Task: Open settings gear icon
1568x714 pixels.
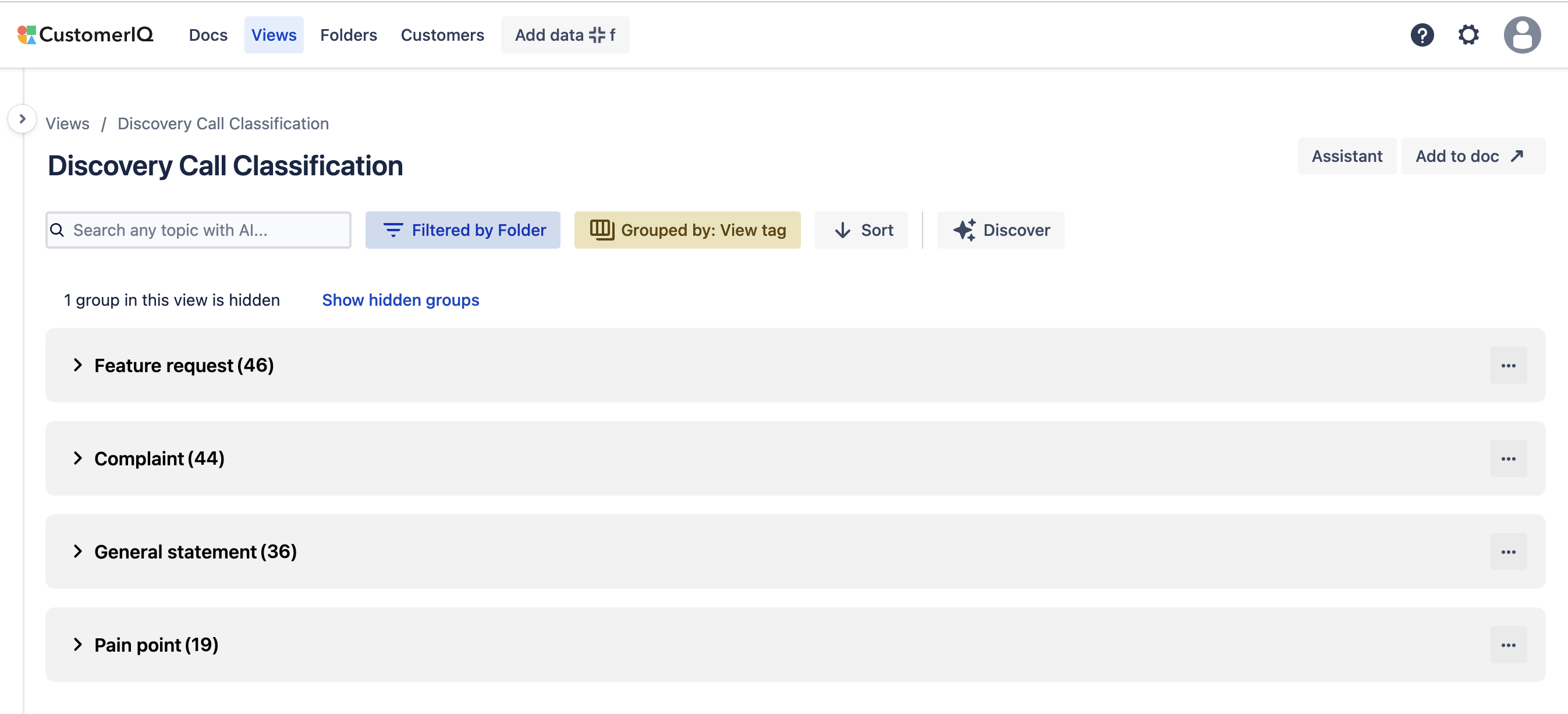Action: pyautogui.click(x=1468, y=35)
